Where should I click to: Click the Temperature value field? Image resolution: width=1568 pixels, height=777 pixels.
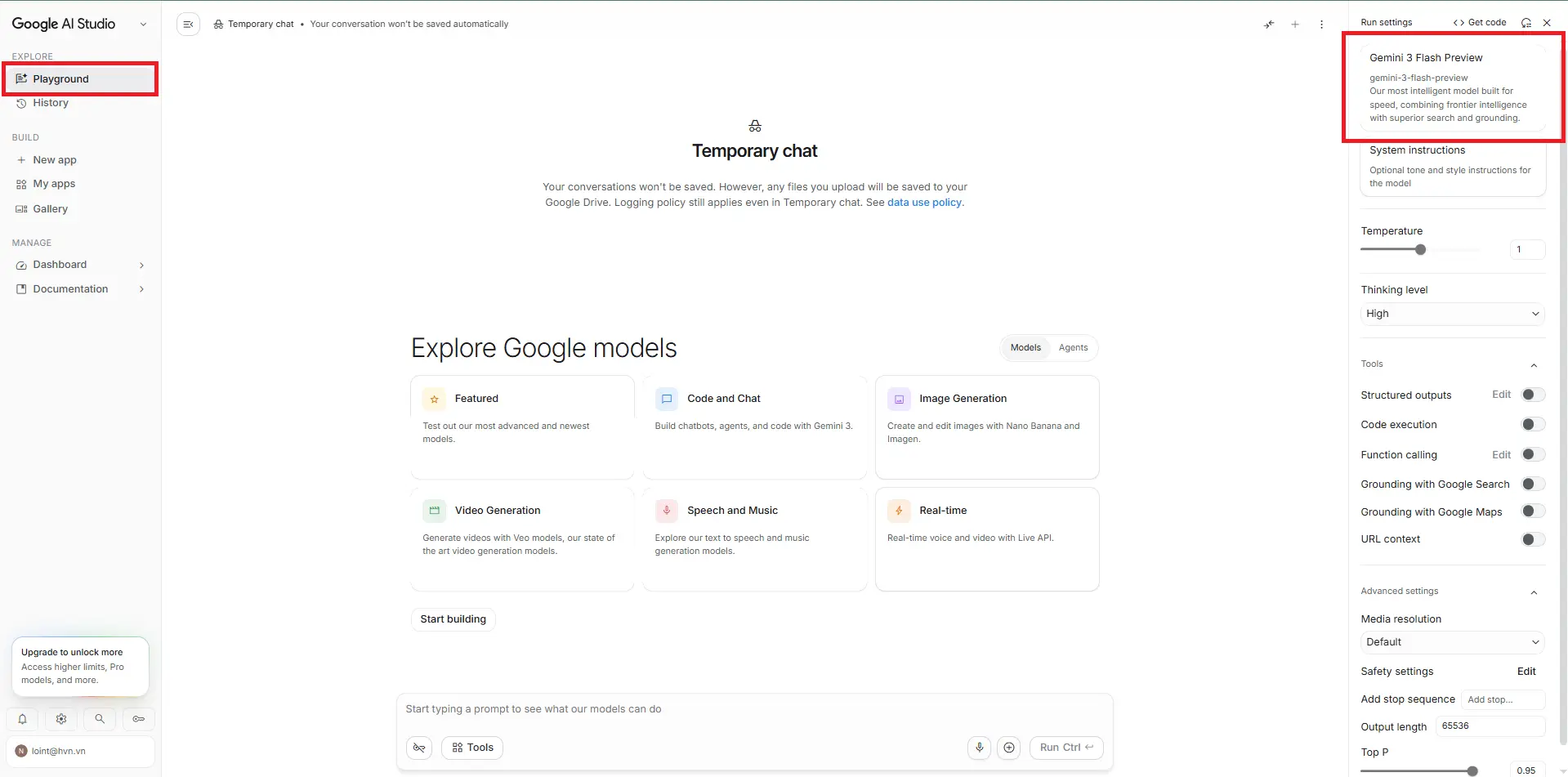click(1527, 250)
